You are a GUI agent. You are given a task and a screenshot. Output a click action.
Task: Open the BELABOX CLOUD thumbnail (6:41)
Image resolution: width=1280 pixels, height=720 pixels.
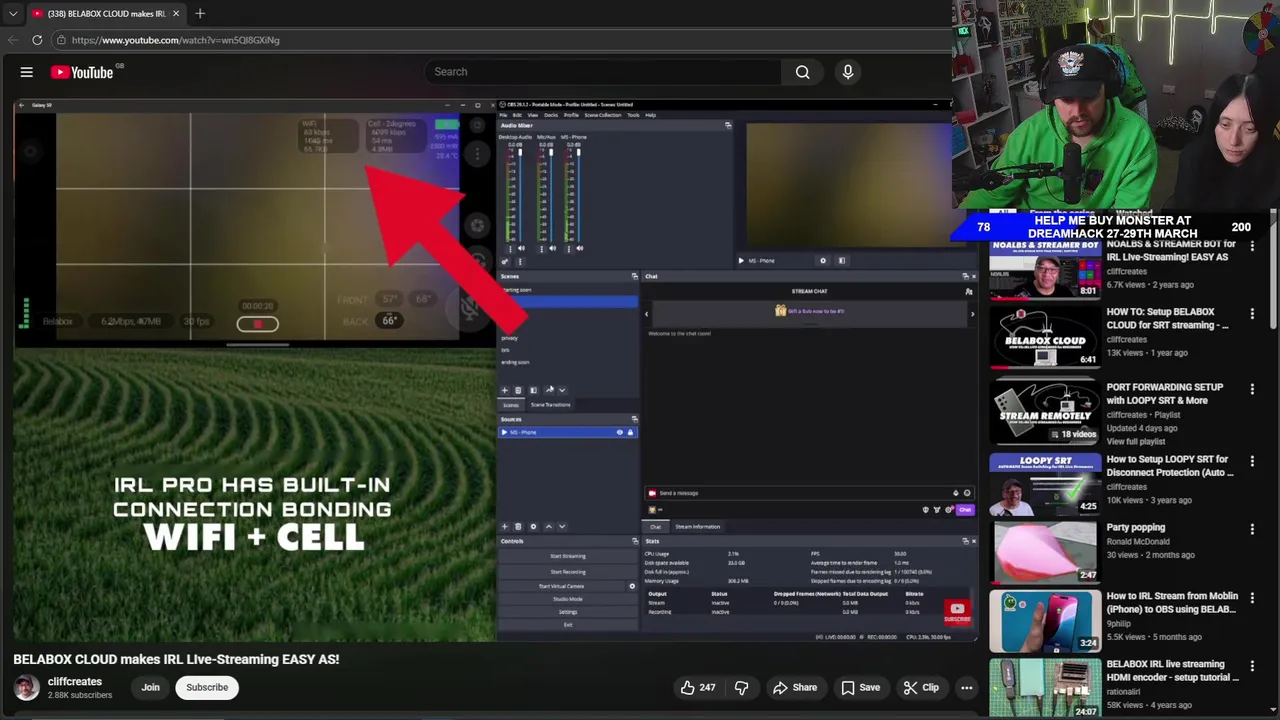[x=1045, y=337]
